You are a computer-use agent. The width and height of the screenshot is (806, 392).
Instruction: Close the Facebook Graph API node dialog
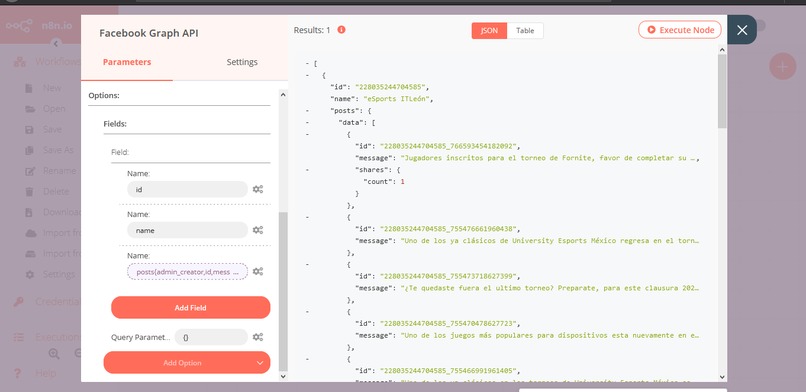tap(742, 30)
